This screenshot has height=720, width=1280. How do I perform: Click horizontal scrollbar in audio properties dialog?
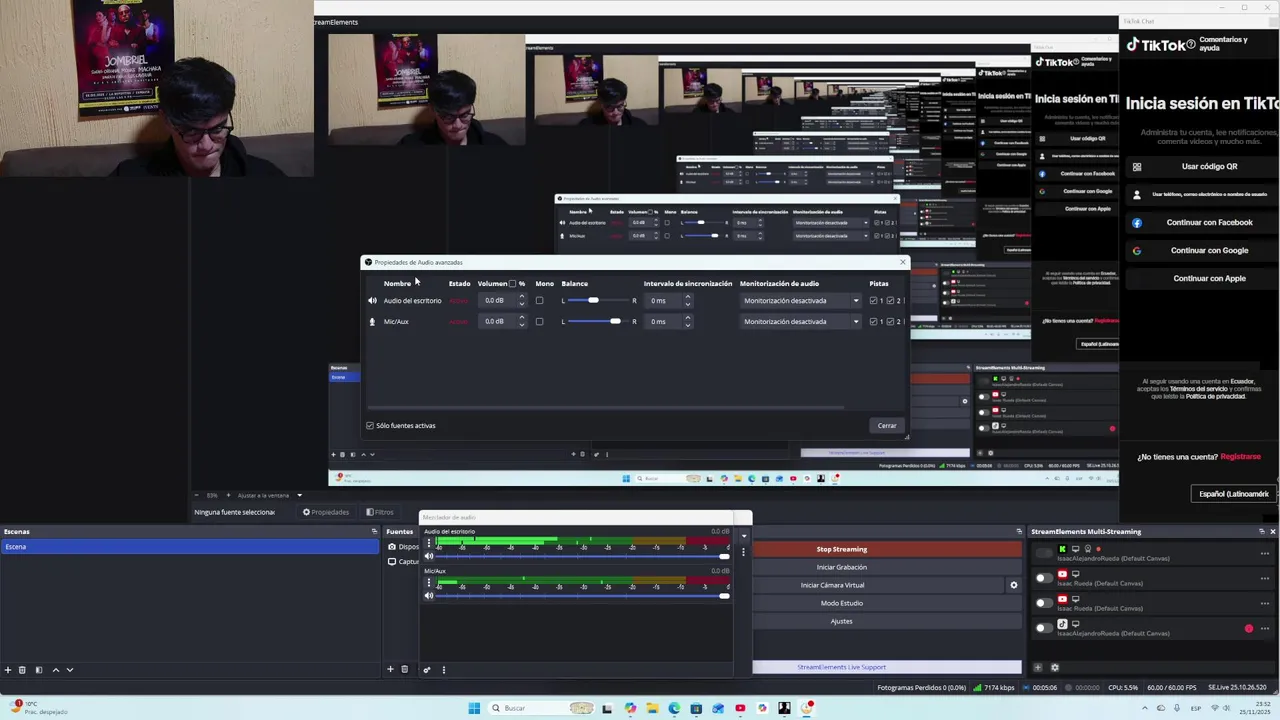(606, 407)
